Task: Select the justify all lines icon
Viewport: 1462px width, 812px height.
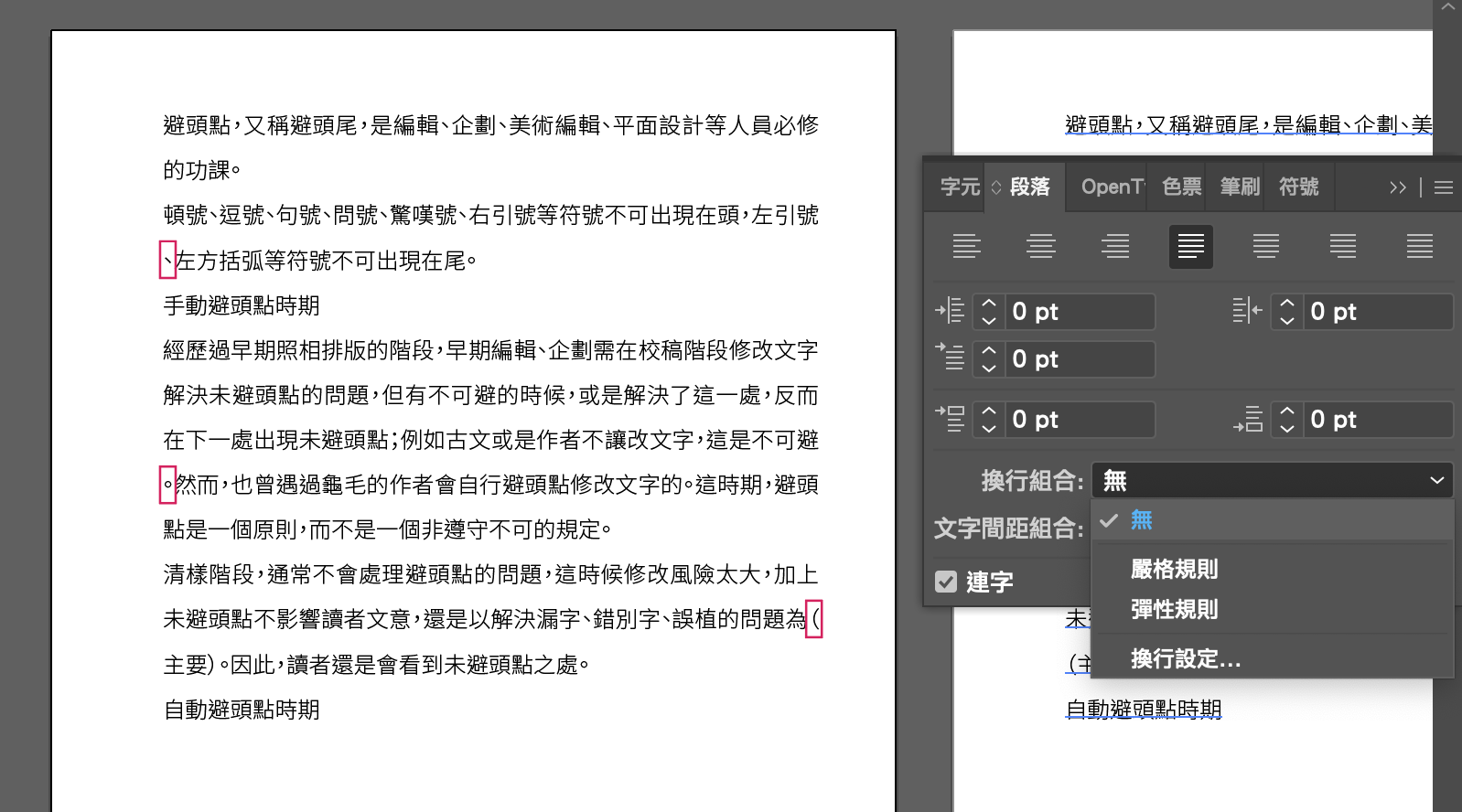Action: pyautogui.click(x=1419, y=246)
